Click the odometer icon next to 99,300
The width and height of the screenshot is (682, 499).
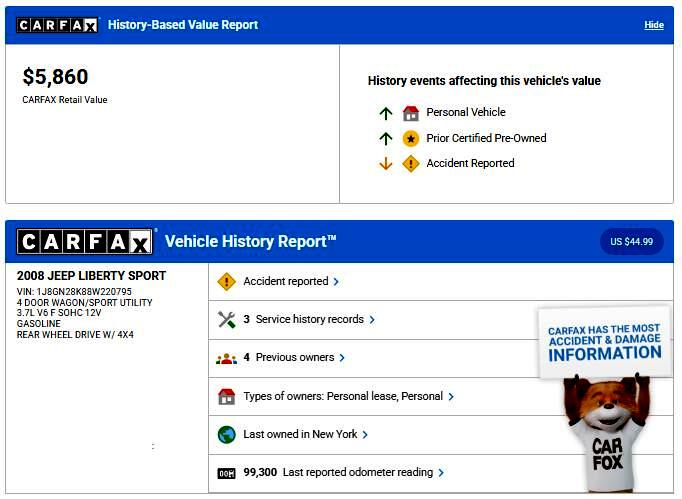[x=226, y=473]
